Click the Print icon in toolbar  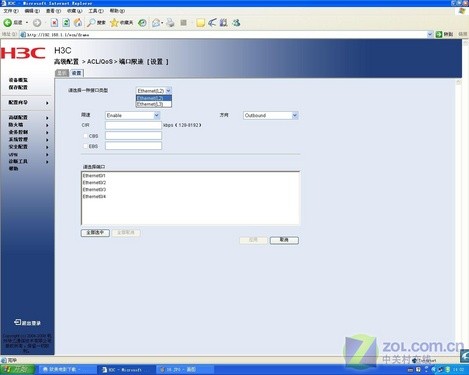pyautogui.click(x=170, y=23)
